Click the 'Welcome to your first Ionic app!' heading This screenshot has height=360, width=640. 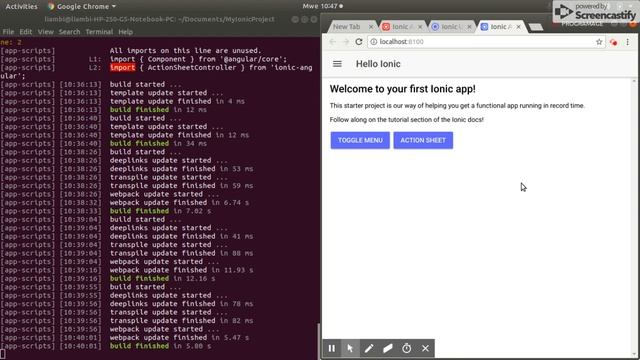[402, 89]
